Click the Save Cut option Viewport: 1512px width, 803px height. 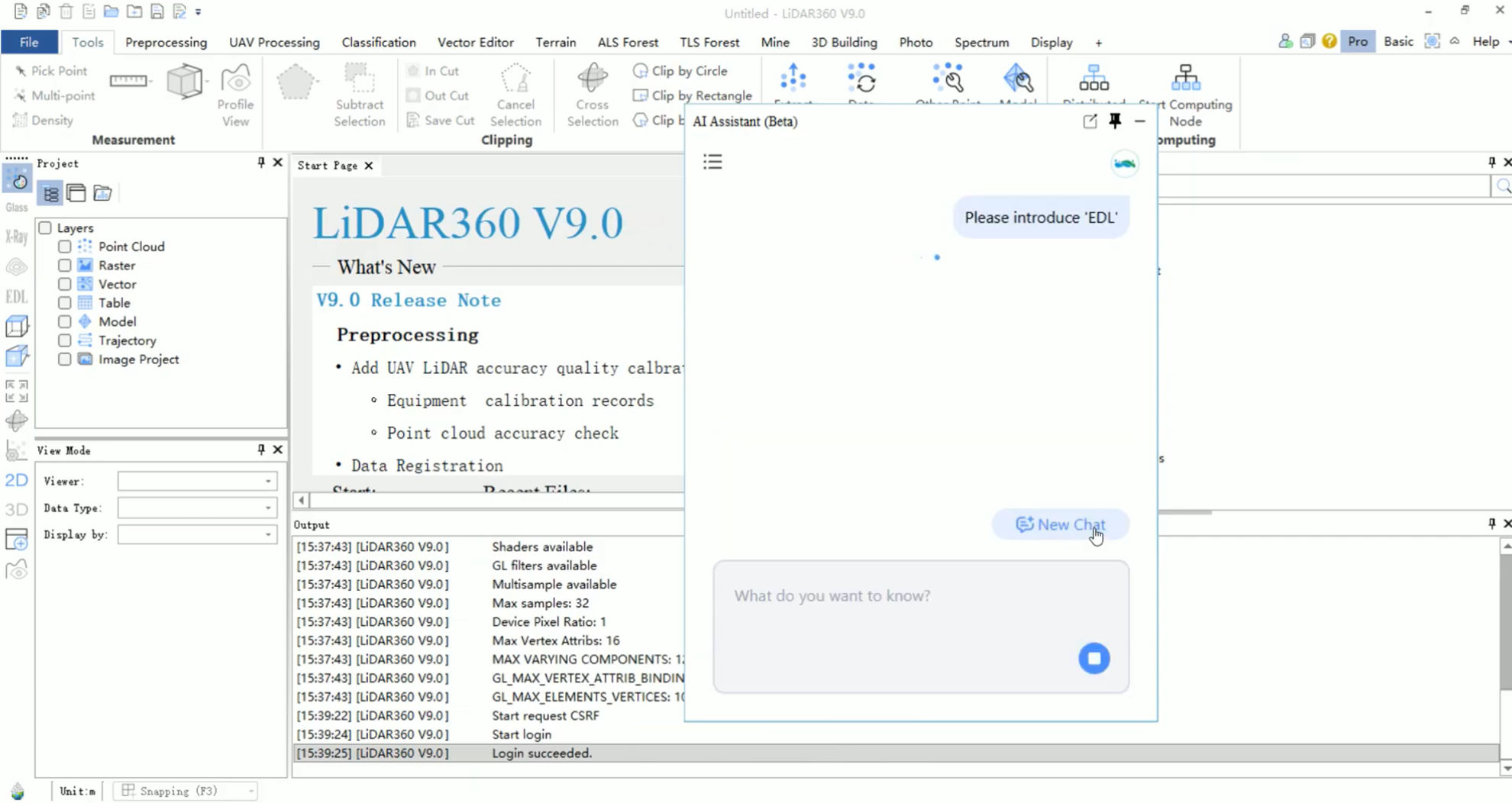pos(441,121)
